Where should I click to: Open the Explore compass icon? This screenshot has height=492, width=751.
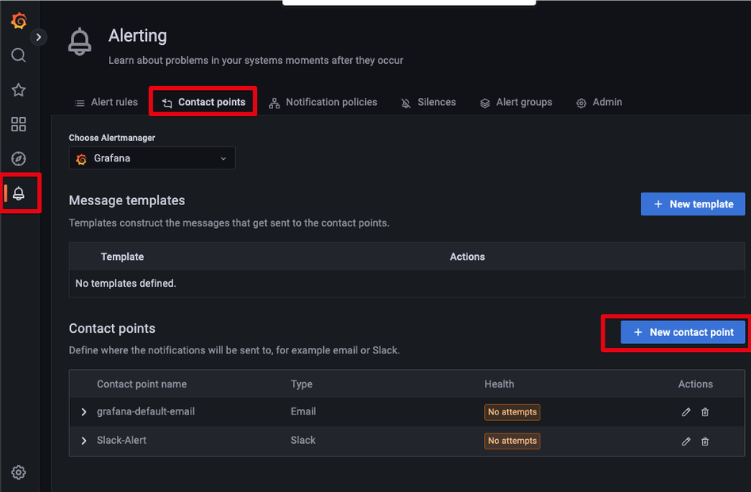coord(19,159)
